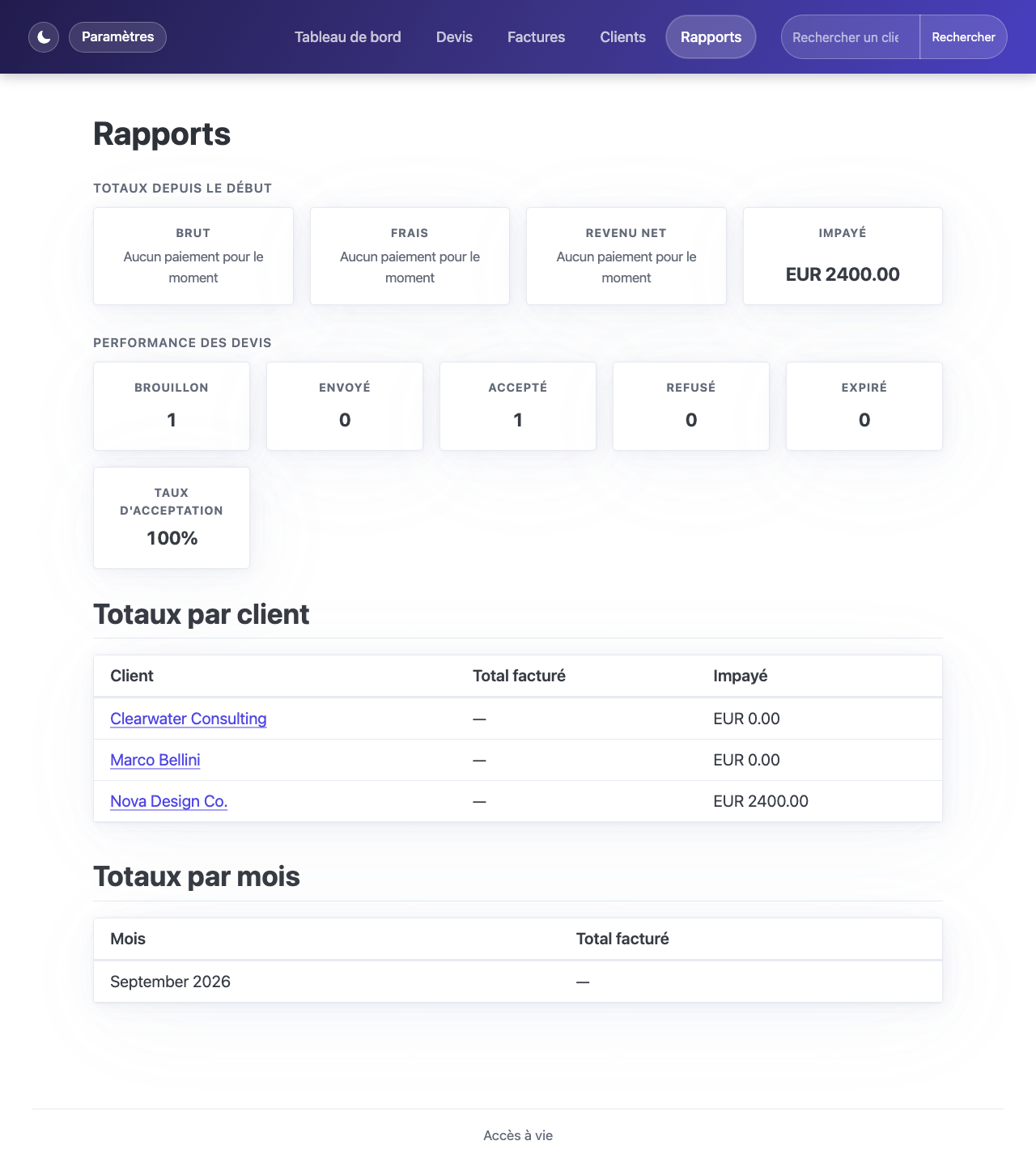1036x1162 pixels.
Task: Click the Client column header
Action: pyautogui.click(x=132, y=676)
